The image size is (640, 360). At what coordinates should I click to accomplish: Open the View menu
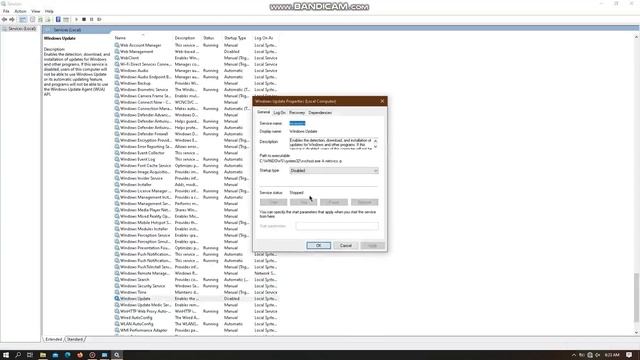(x=36, y=11)
